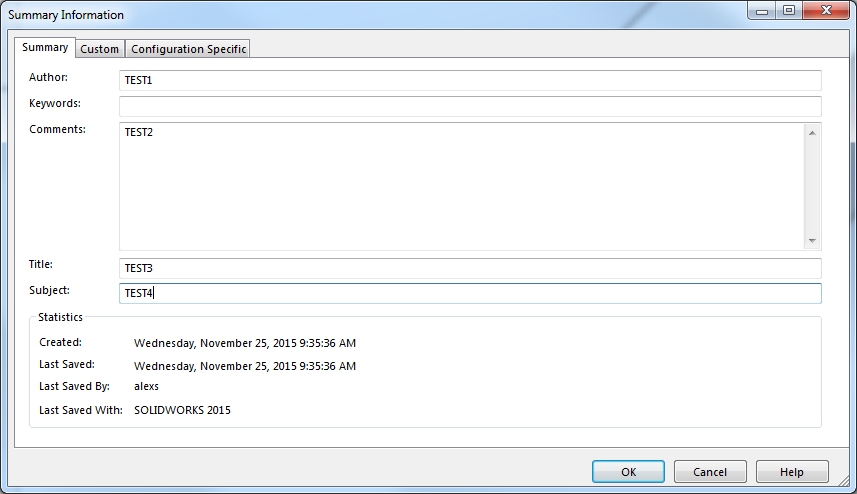This screenshot has height=494, width=857.
Task: Switch to the Custom tab
Action: [99, 49]
